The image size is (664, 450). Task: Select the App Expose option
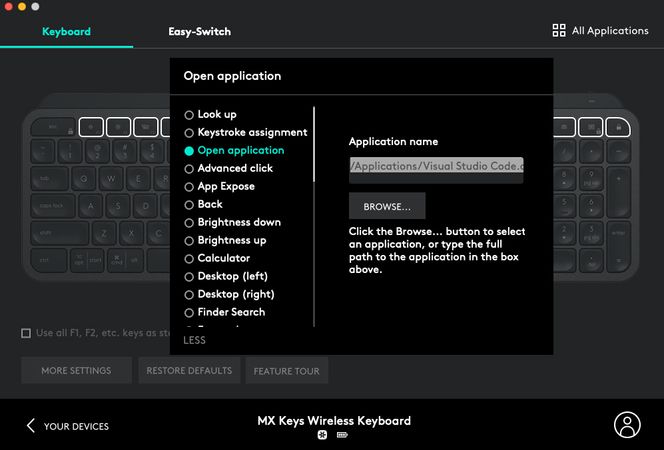[219, 186]
